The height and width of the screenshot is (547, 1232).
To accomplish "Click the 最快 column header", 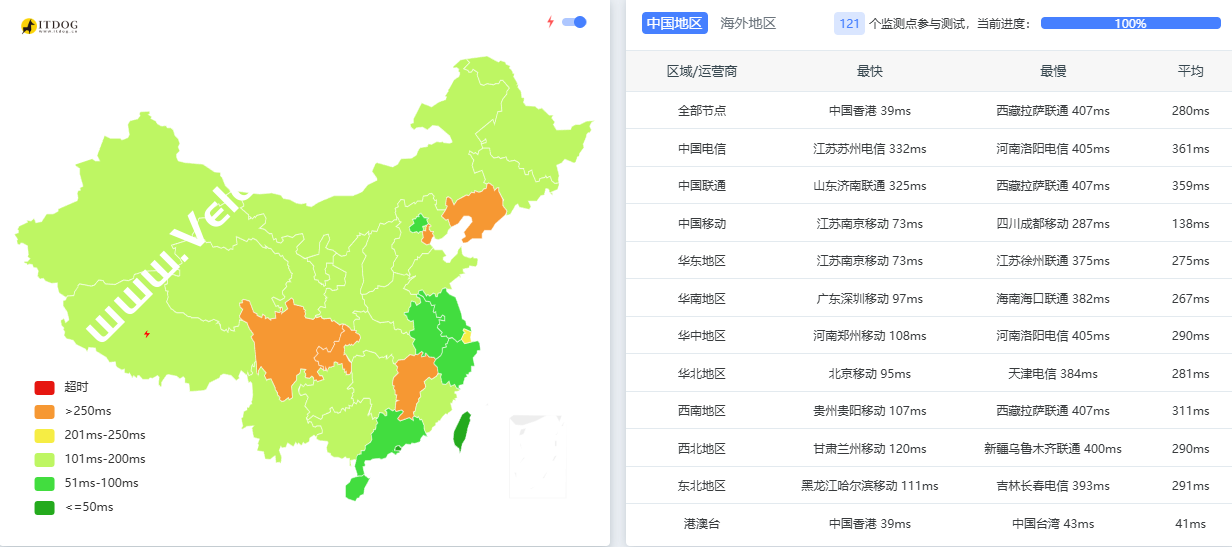I will 870,71.
